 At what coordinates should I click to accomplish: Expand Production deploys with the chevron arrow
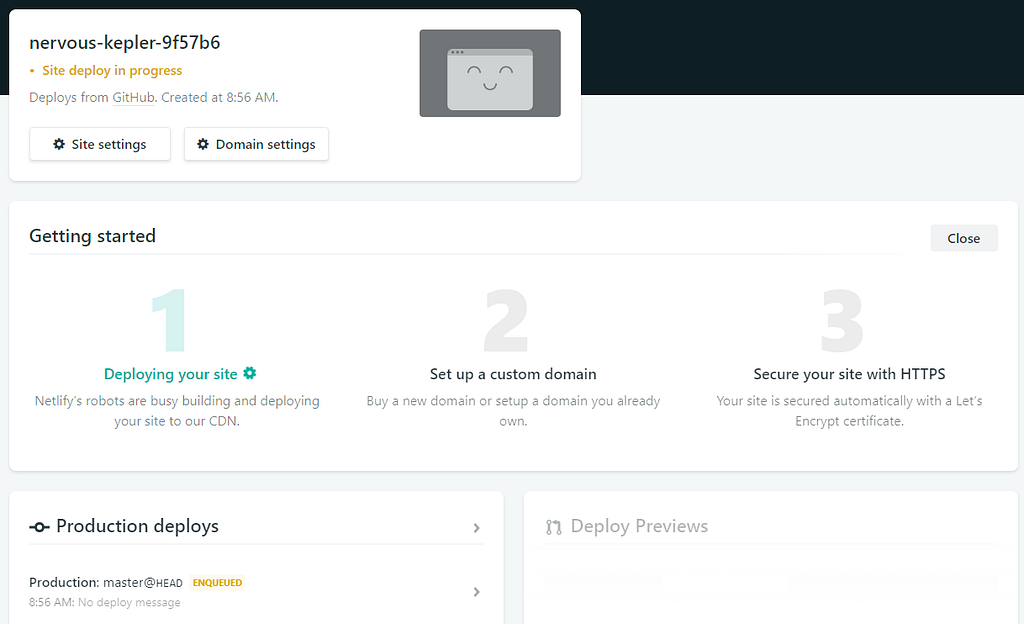pos(477,527)
